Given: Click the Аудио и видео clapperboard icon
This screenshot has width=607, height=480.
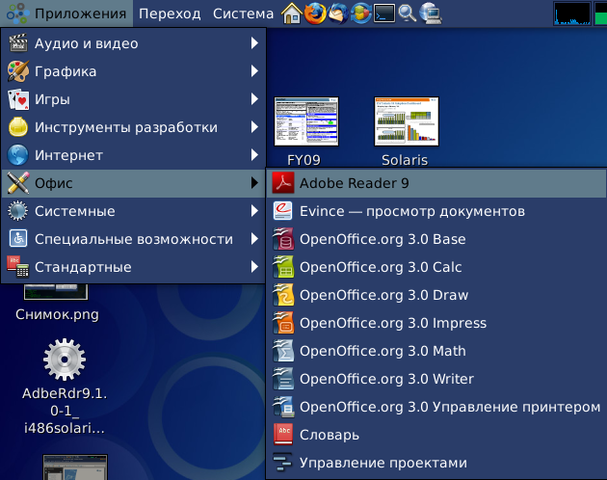Looking at the screenshot, I should [x=18, y=43].
